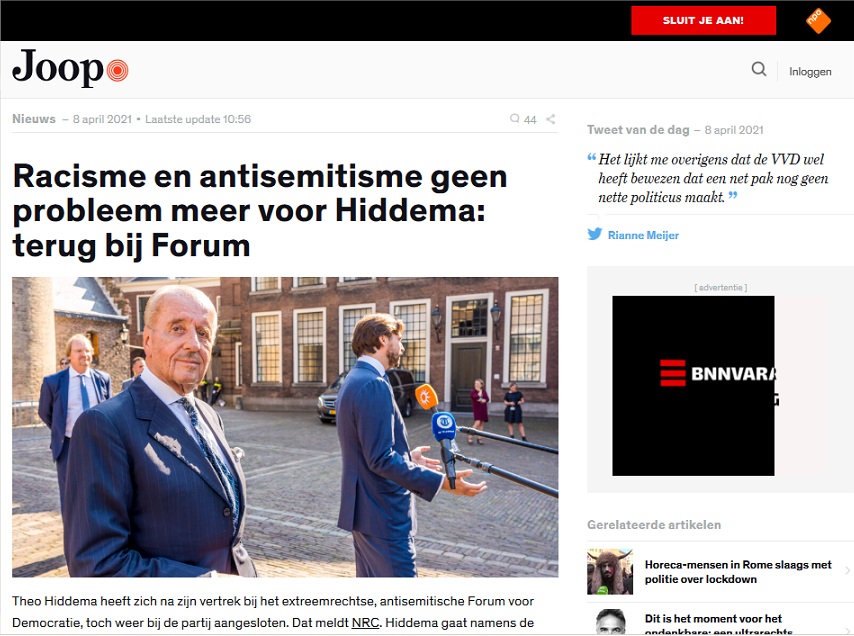Open the Nieuws category link
Screen dimensions: 854x636
click(34, 119)
